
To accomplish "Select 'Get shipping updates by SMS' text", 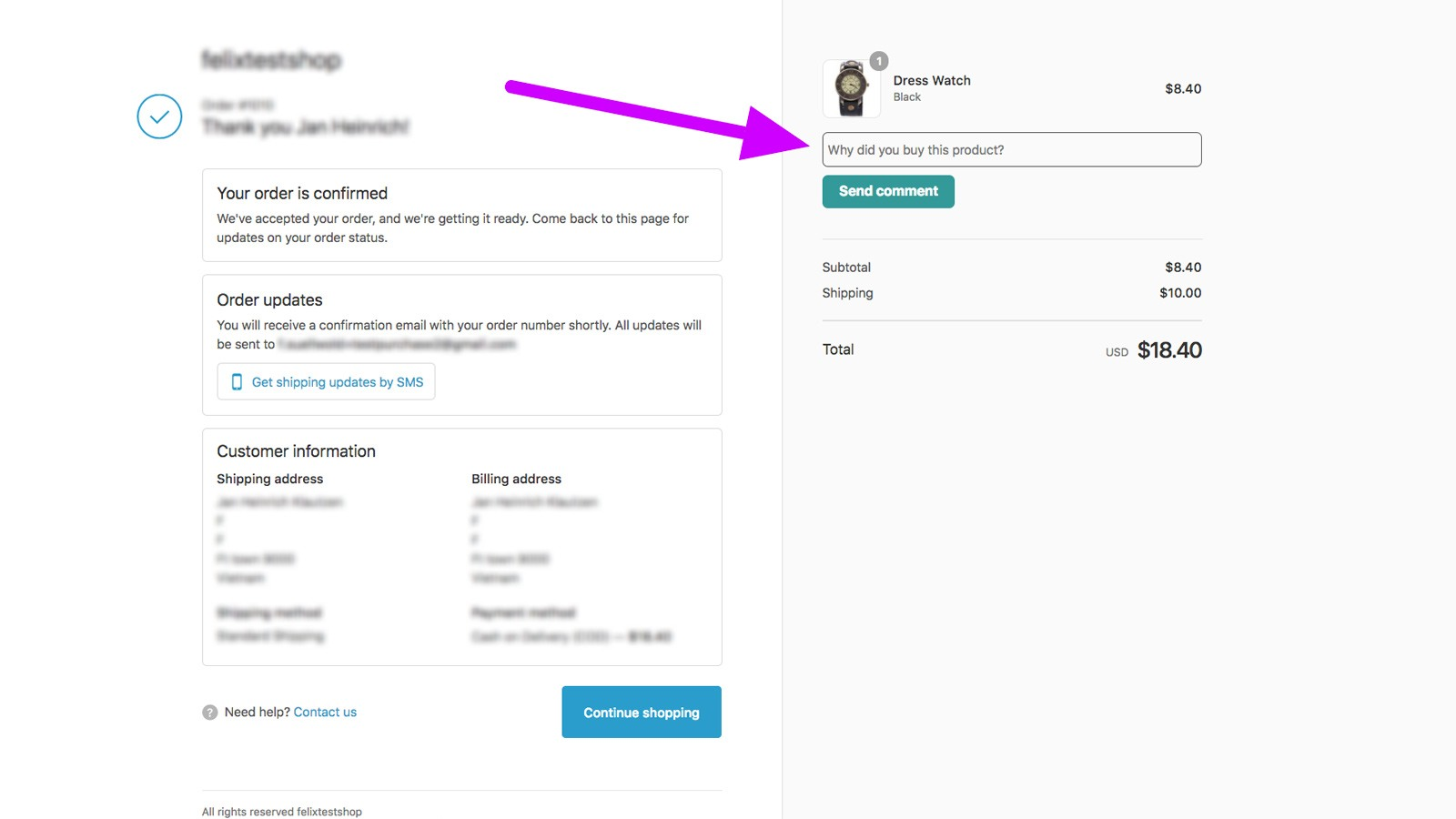I will (x=338, y=382).
